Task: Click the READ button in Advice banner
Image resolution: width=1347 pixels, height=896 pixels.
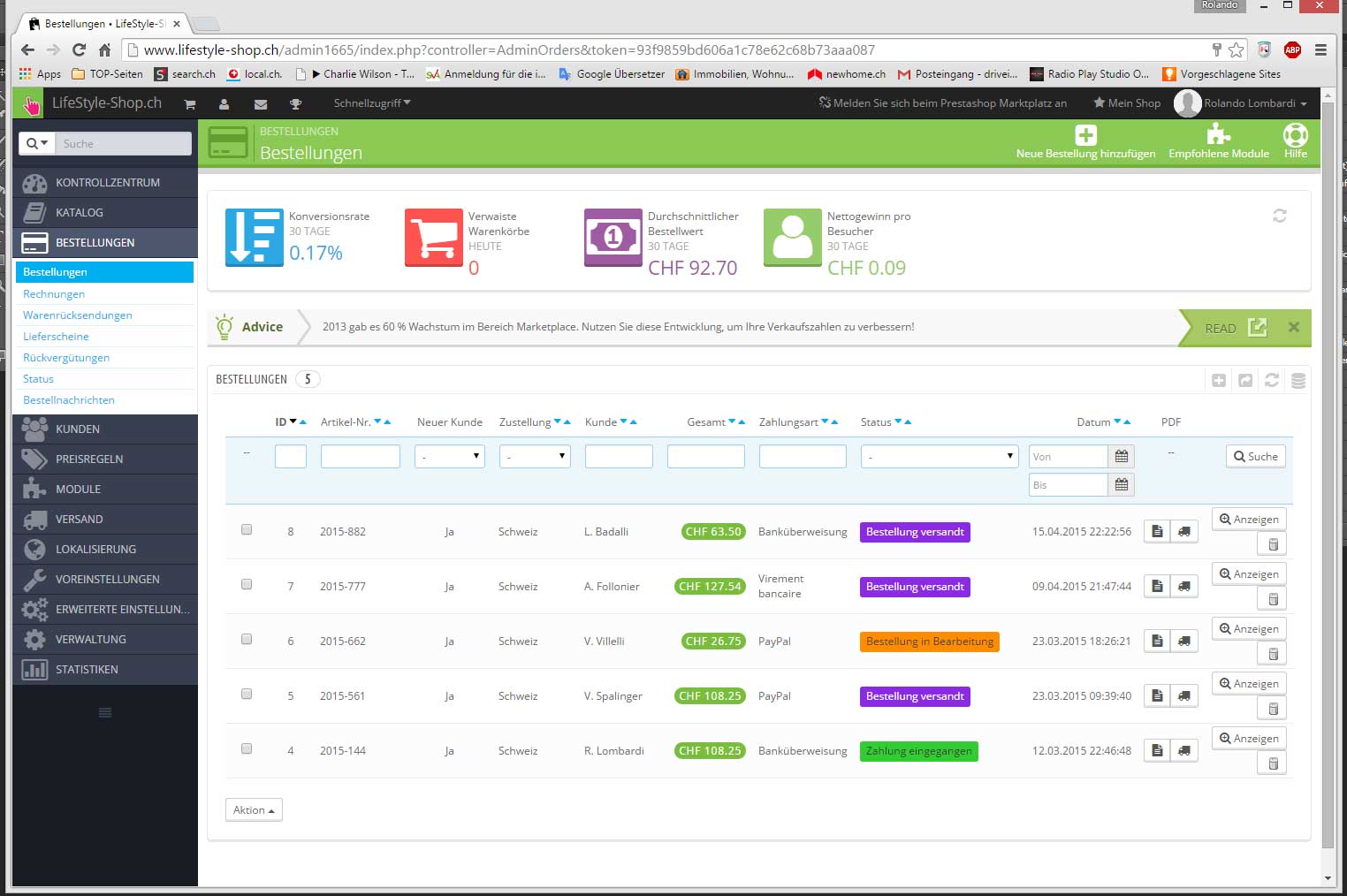Action: (x=1237, y=328)
